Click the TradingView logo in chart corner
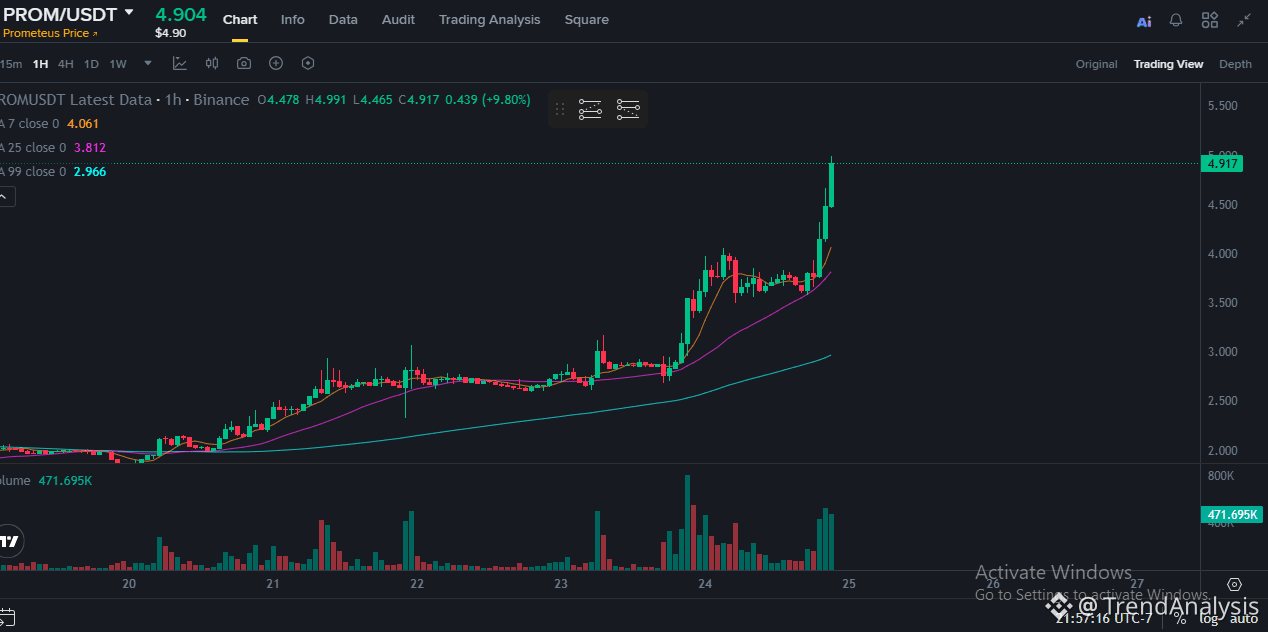This screenshot has height=632, width=1268. (10, 541)
